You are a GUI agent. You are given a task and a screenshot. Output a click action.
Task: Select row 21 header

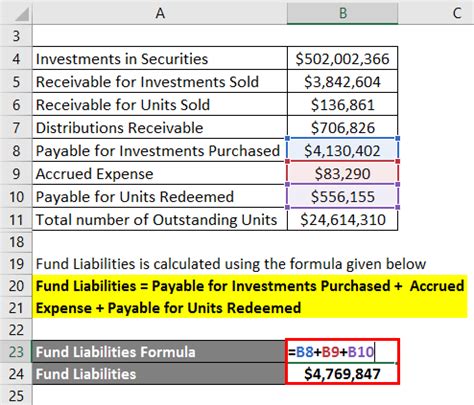point(16,308)
